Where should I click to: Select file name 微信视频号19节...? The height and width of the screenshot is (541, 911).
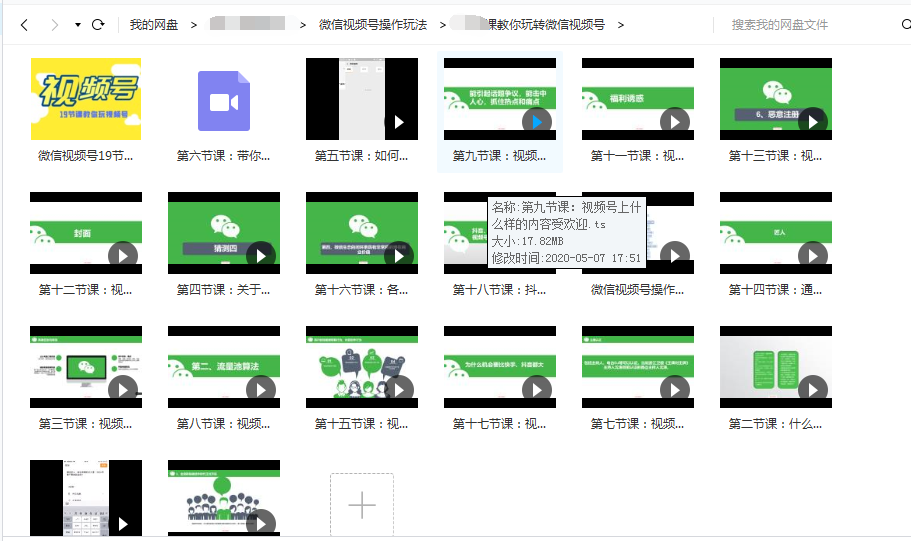point(85,156)
